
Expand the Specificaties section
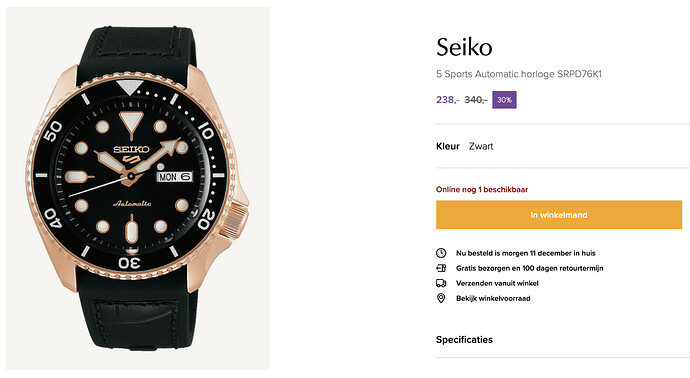coord(464,340)
